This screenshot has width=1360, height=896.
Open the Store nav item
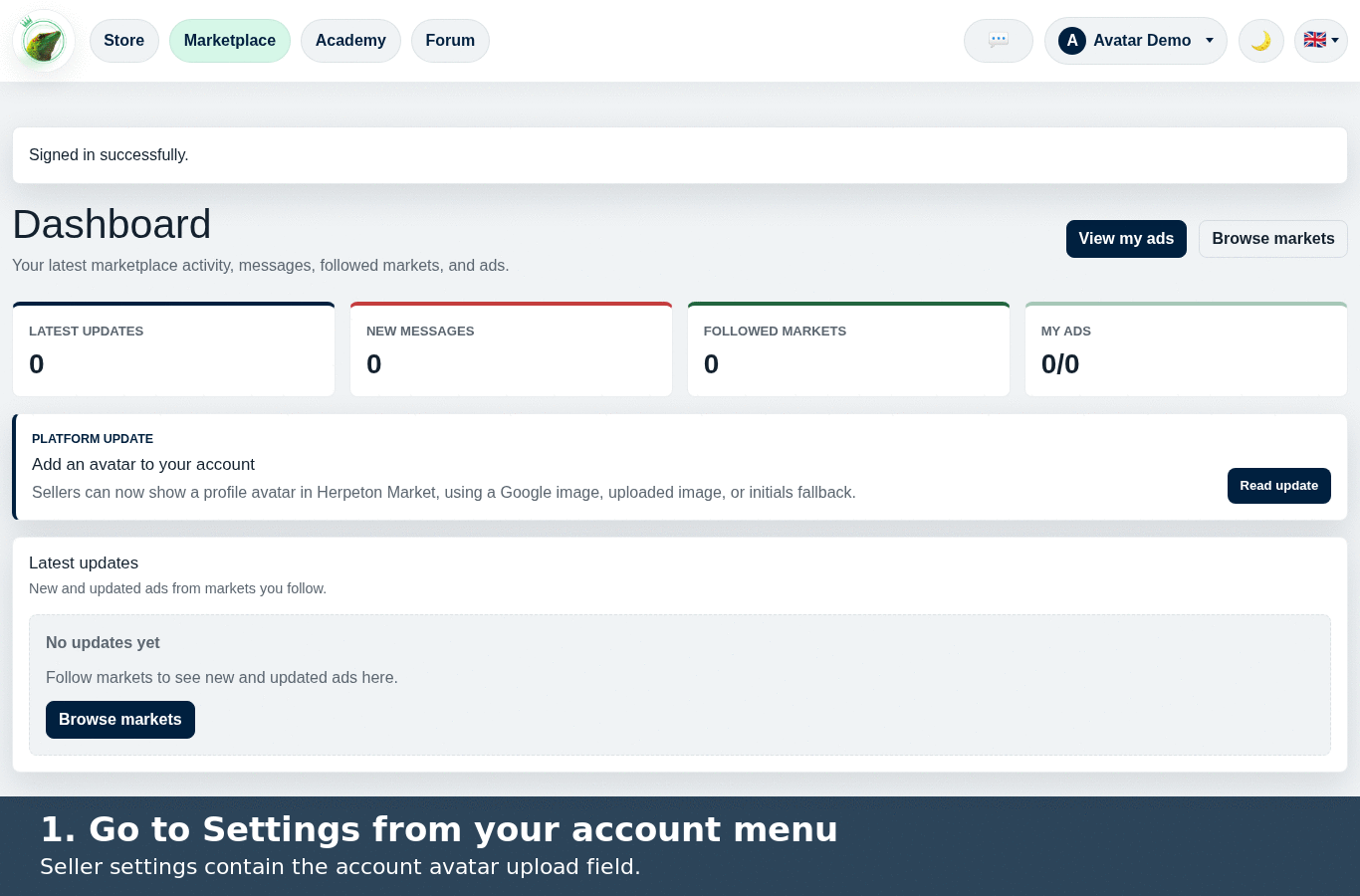point(124,41)
